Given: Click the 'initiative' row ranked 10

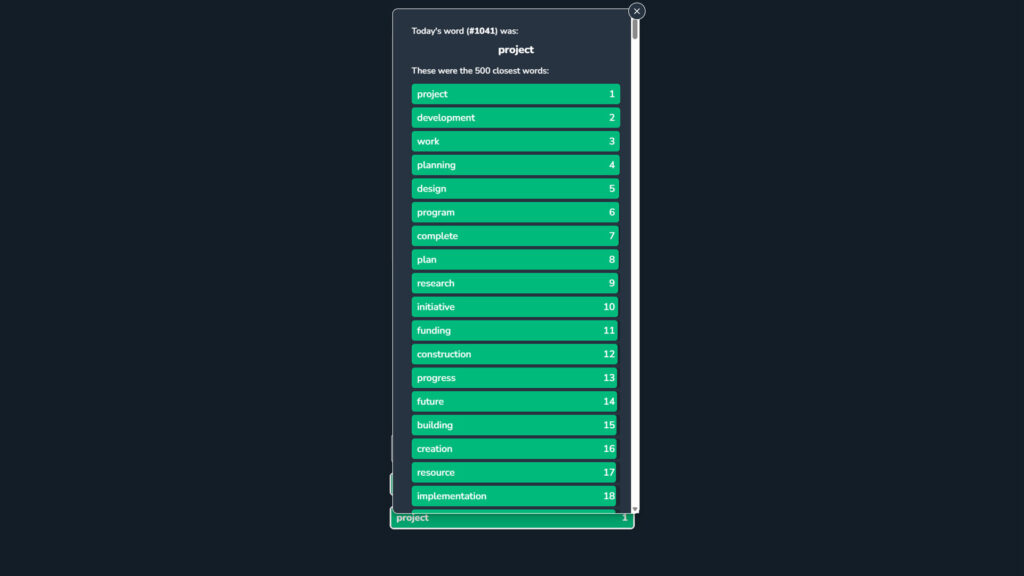Looking at the screenshot, I should click(x=515, y=307).
